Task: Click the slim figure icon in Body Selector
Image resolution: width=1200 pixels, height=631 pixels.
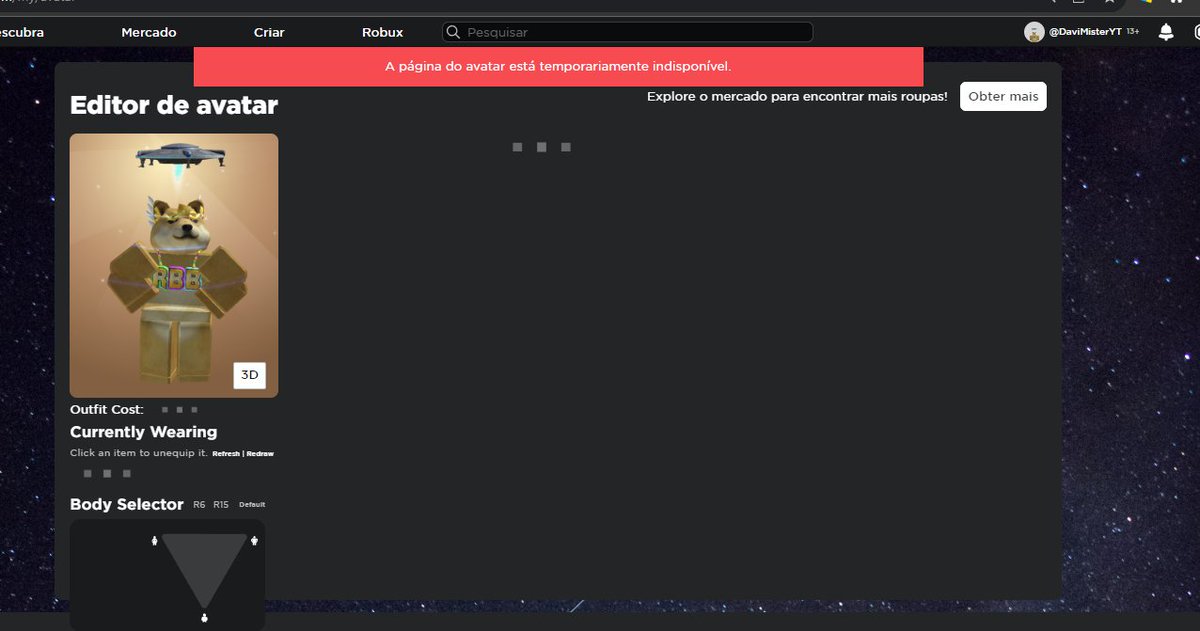Action: pos(154,541)
